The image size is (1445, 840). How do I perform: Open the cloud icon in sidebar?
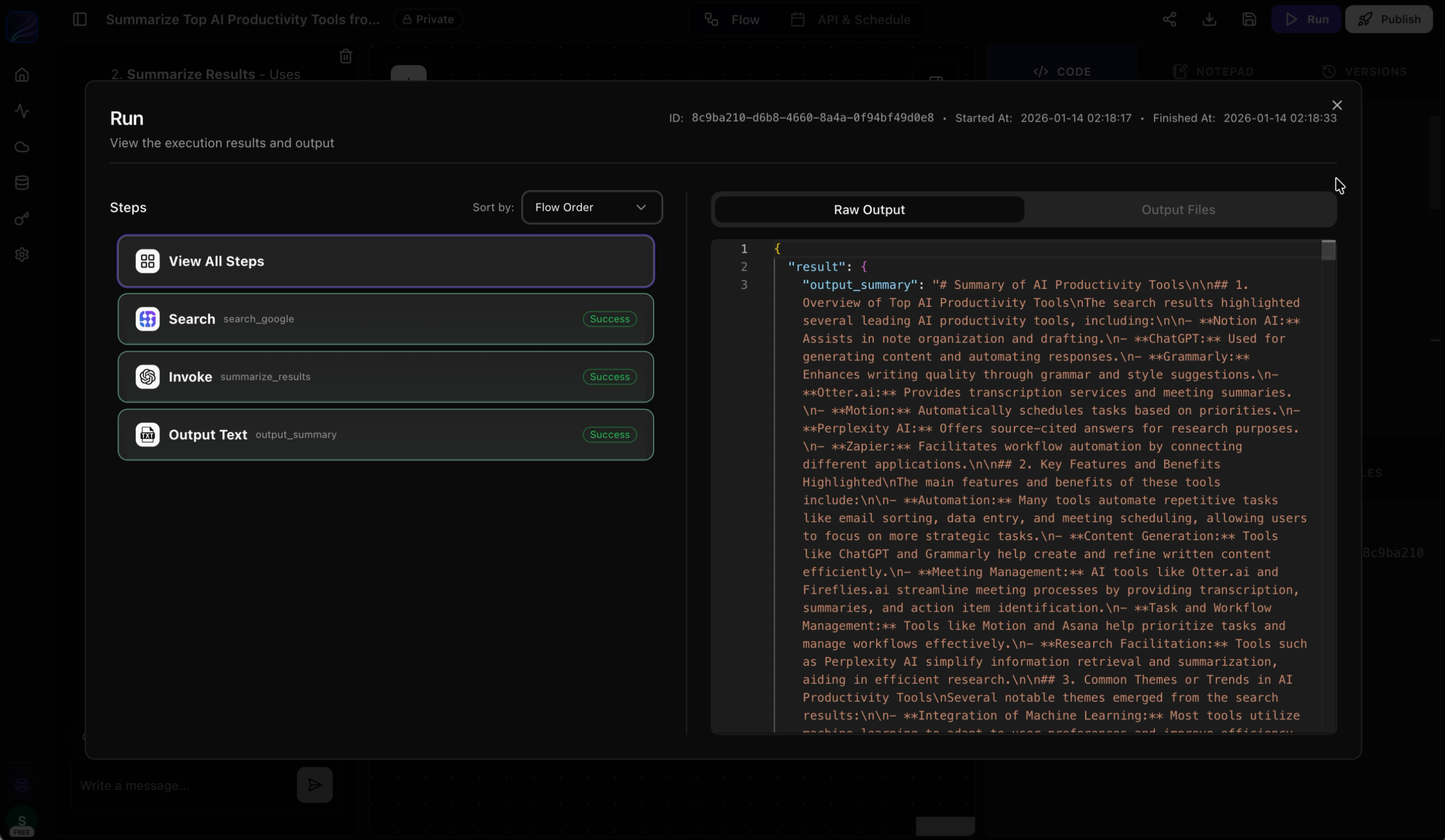22,147
